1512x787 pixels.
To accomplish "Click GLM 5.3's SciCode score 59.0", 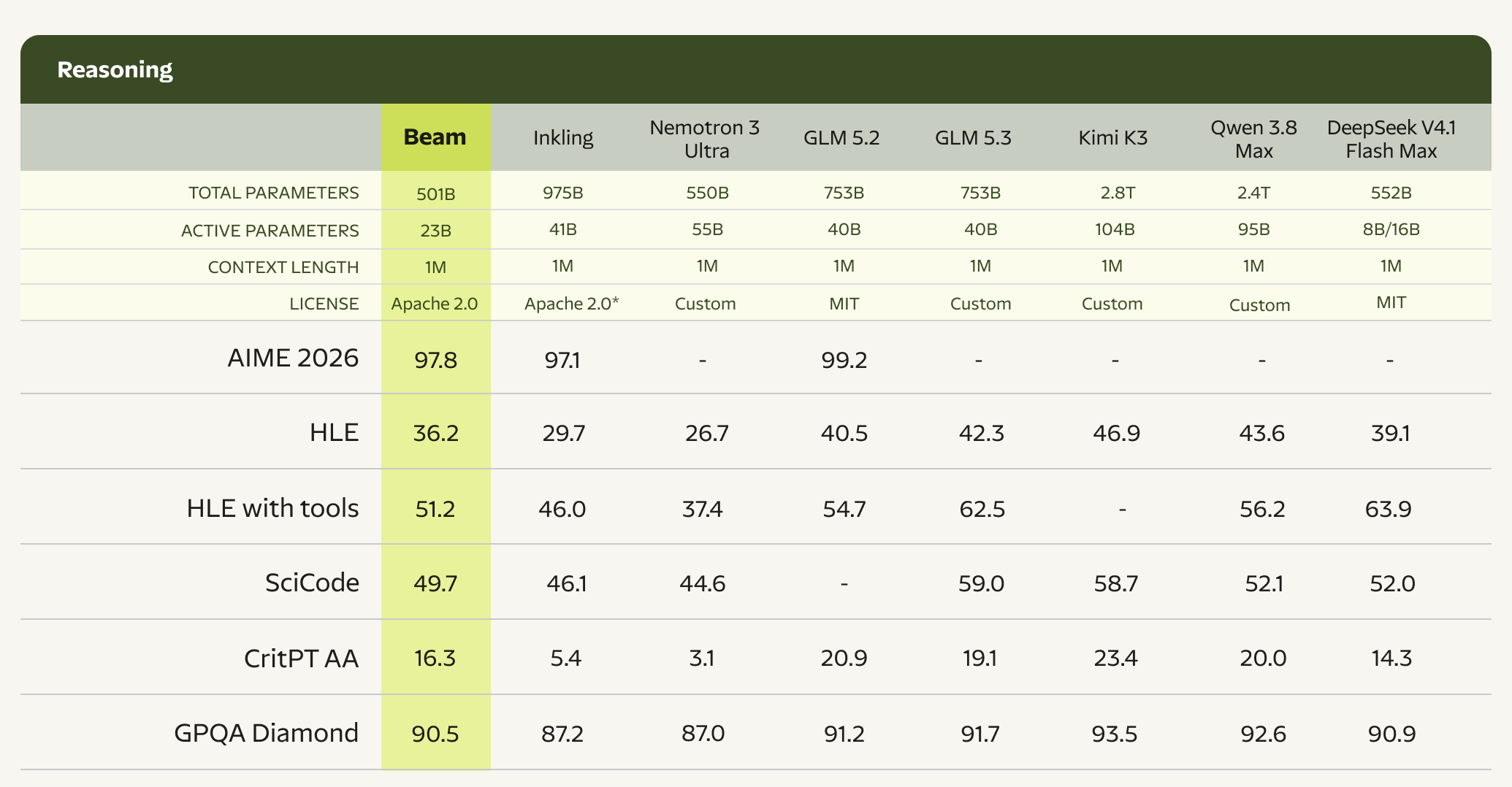I will [981, 584].
